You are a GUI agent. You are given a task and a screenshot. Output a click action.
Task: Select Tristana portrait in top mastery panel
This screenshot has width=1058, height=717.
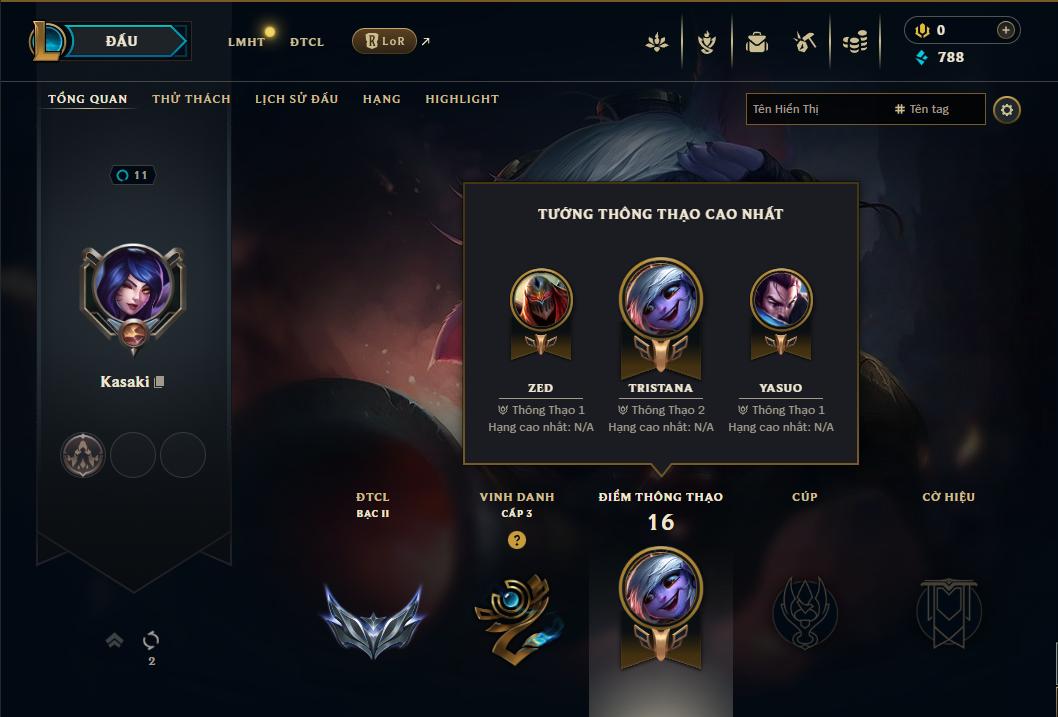(661, 298)
